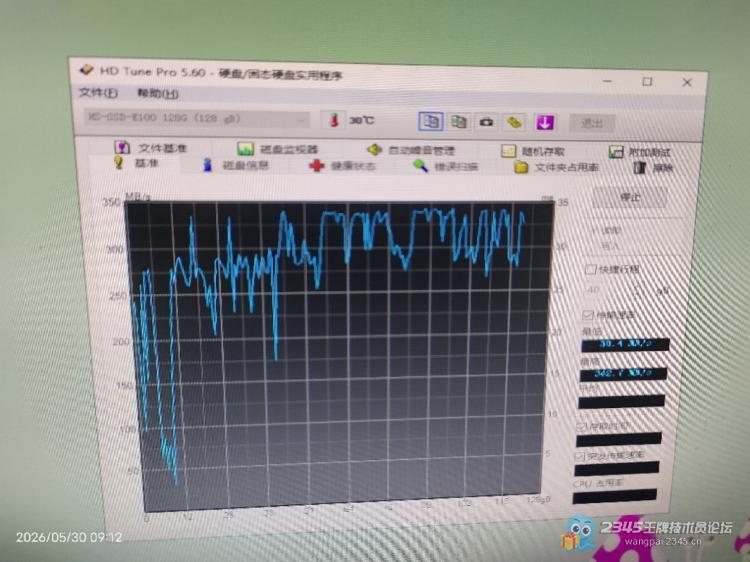Toggle the 快捷行程 checkbox
The image size is (750, 562).
click(x=591, y=269)
